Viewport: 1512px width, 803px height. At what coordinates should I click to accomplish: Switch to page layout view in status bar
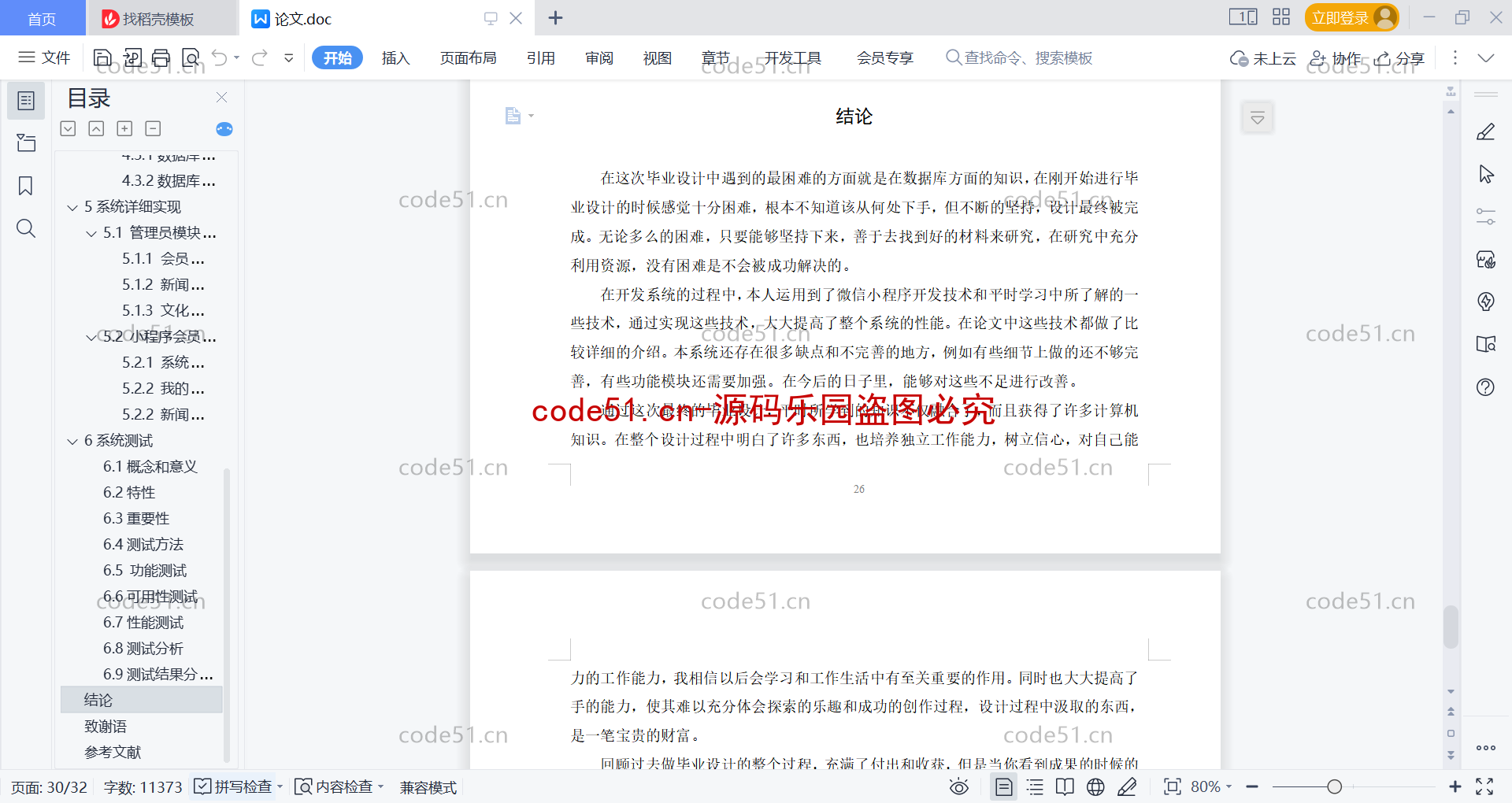point(1004,786)
